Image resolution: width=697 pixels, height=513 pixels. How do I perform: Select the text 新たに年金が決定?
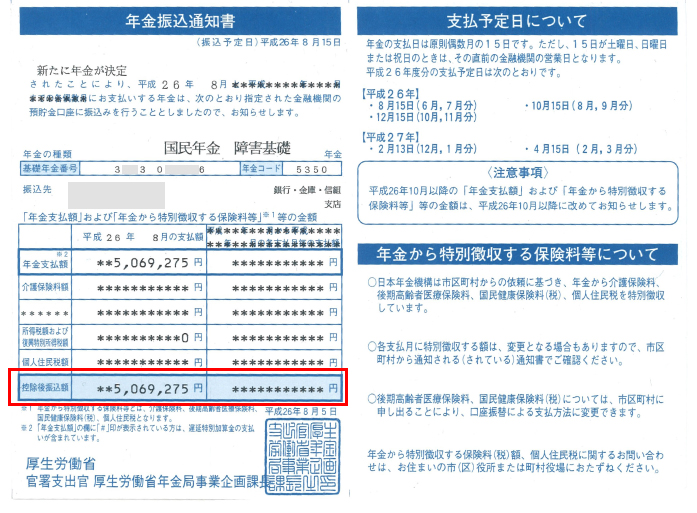click(82, 71)
